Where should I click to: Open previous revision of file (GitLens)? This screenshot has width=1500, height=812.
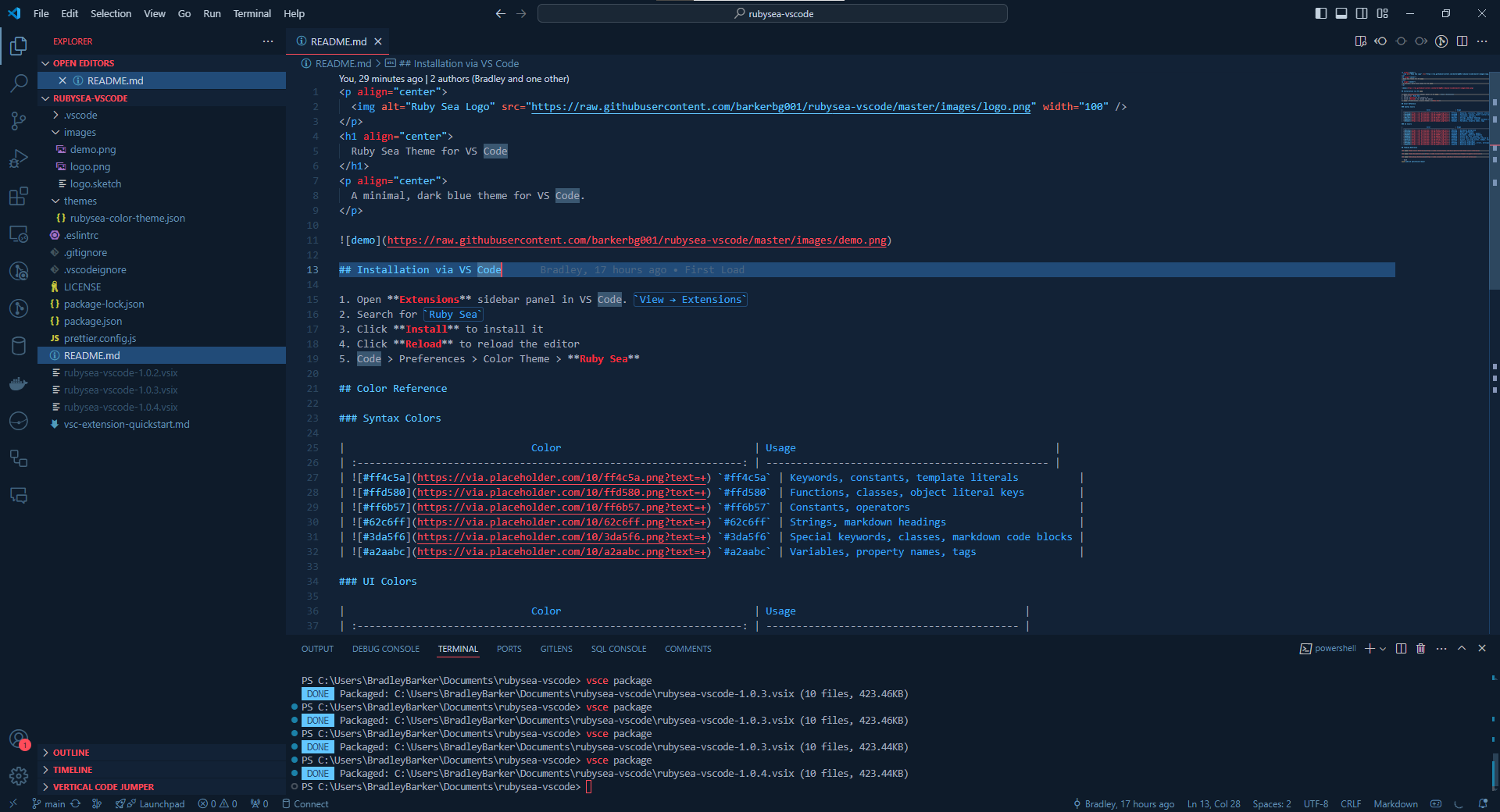click(x=1380, y=41)
